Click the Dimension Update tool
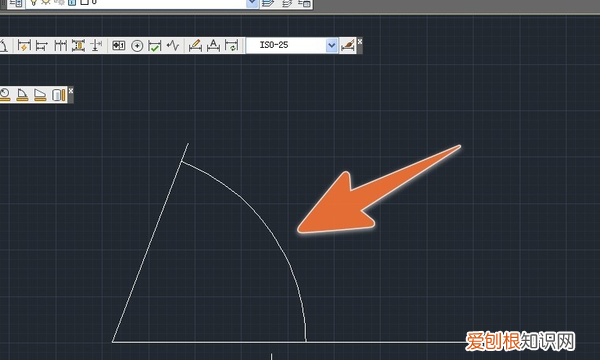This screenshot has height=360, width=600. [x=232, y=46]
